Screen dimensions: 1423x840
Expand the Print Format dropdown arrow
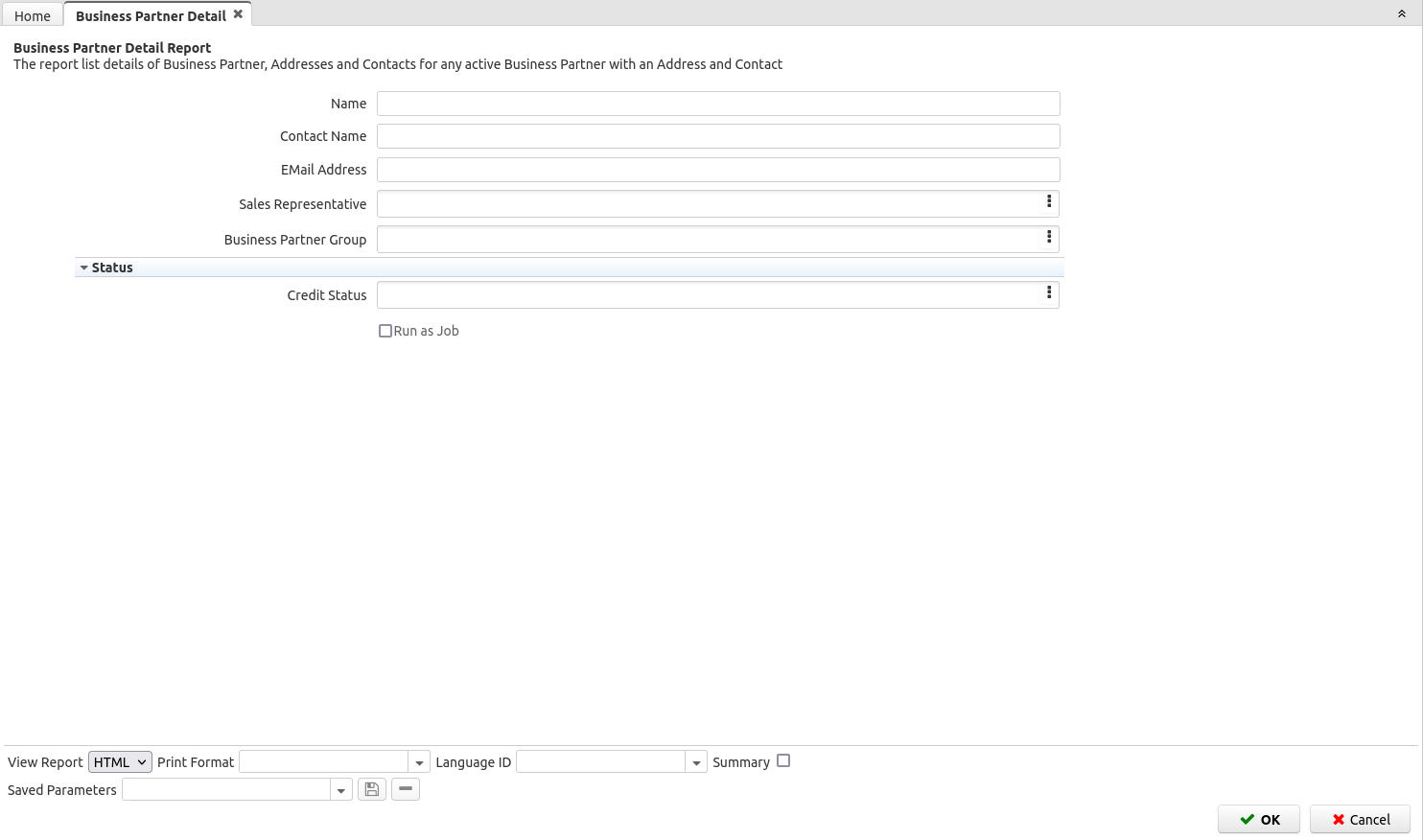coord(419,762)
